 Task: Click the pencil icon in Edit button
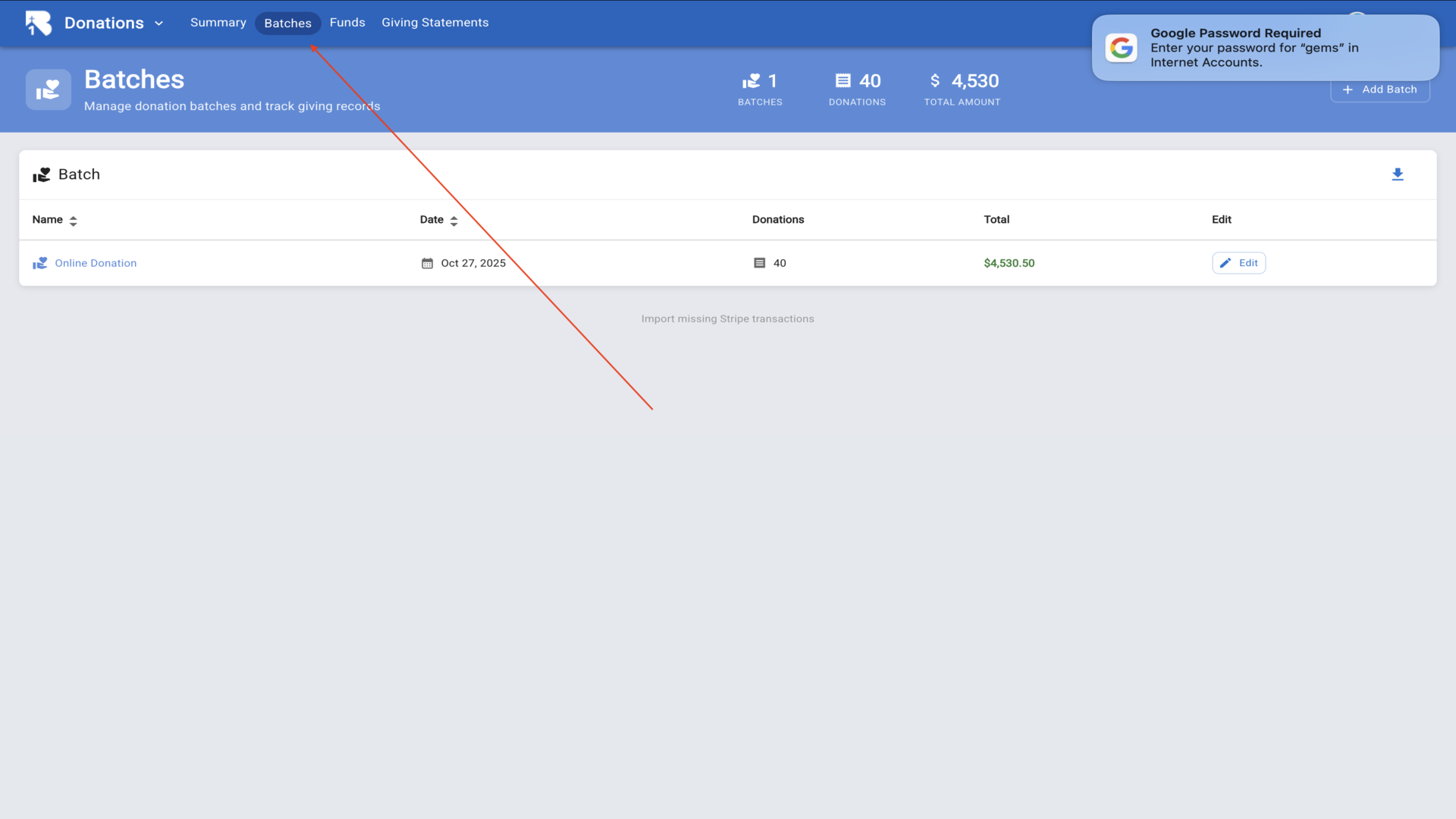click(1225, 263)
